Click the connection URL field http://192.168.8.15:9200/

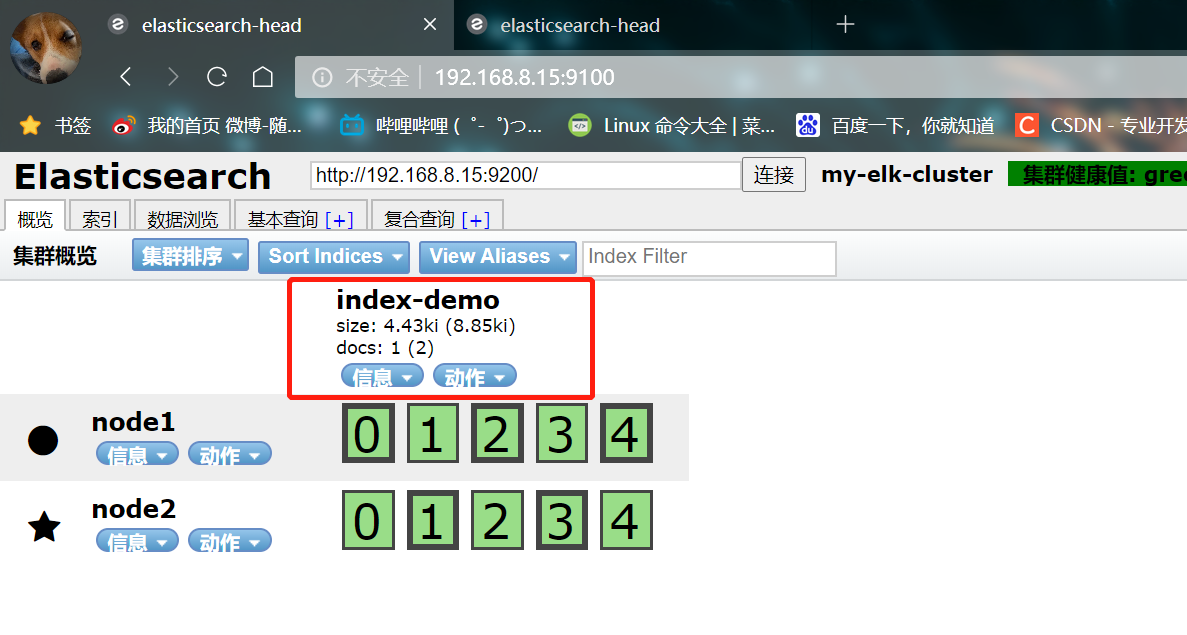point(525,176)
